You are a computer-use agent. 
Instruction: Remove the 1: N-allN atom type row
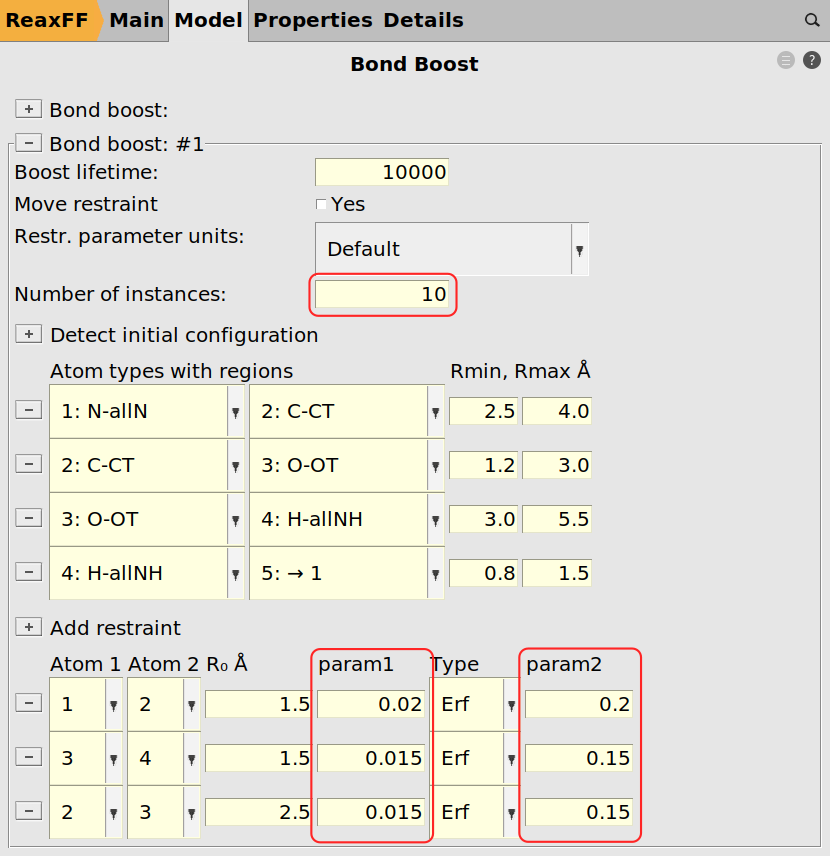28,410
